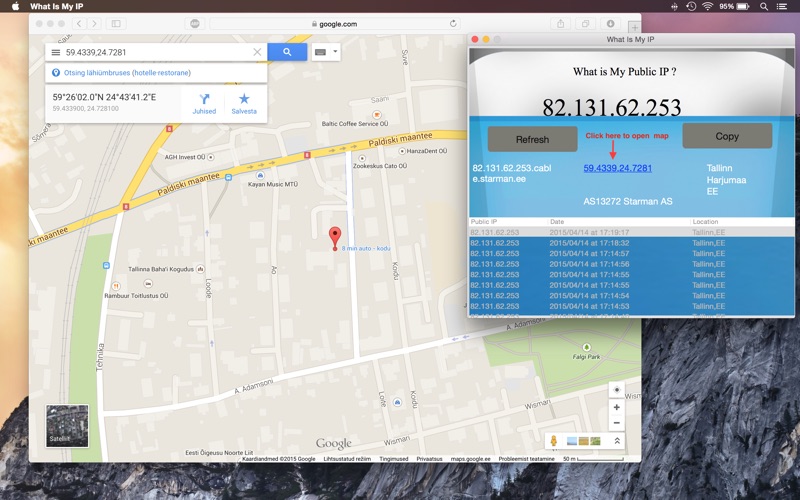Clear the Google Maps search box
800x500 pixels.
257,52
